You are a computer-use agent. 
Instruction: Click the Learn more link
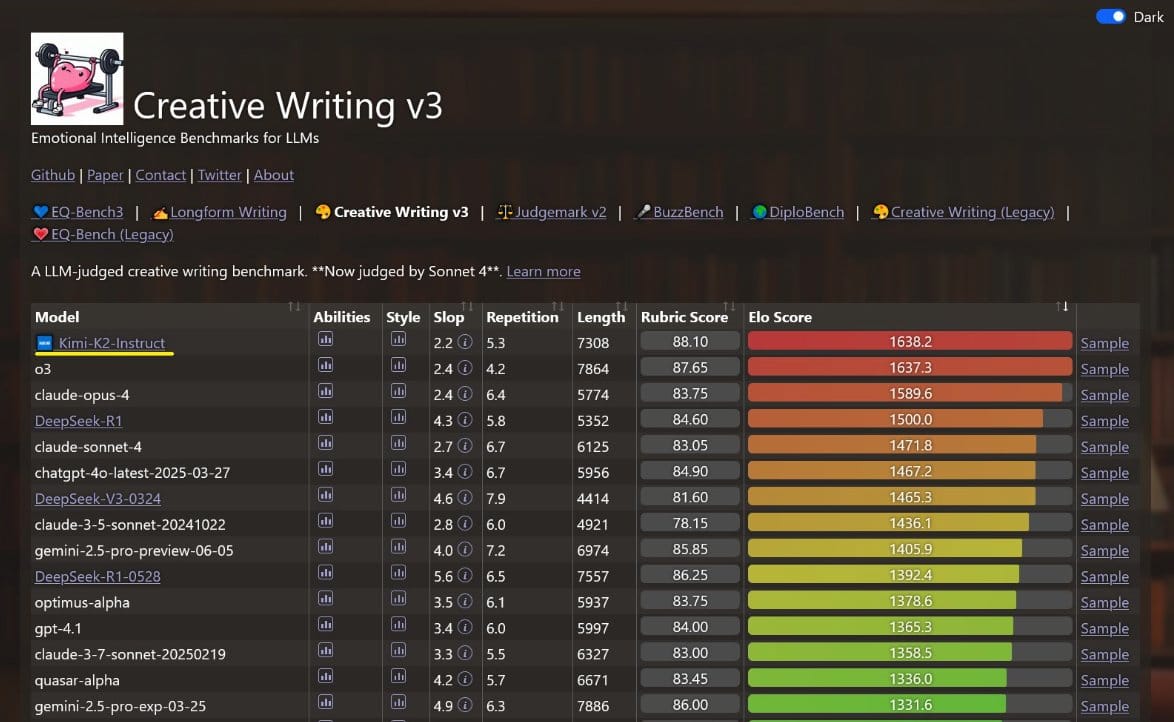(x=543, y=271)
